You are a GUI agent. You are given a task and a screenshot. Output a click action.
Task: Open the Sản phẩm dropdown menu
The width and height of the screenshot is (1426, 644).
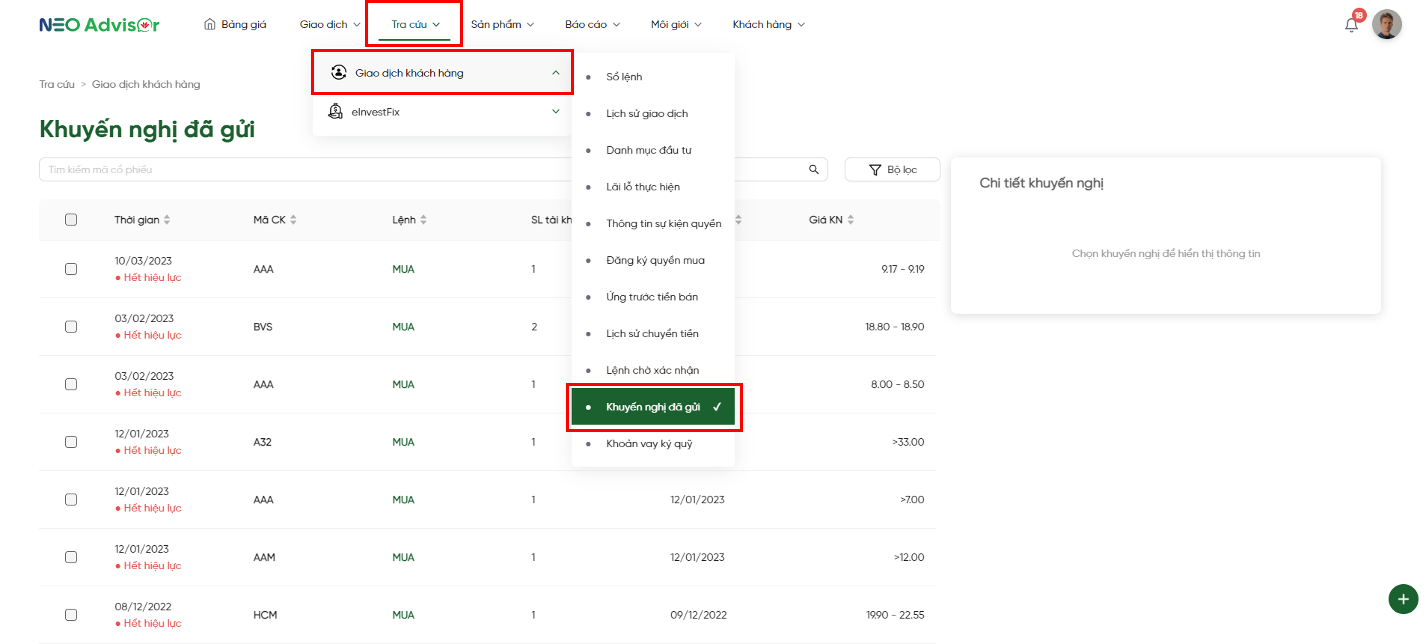502,25
